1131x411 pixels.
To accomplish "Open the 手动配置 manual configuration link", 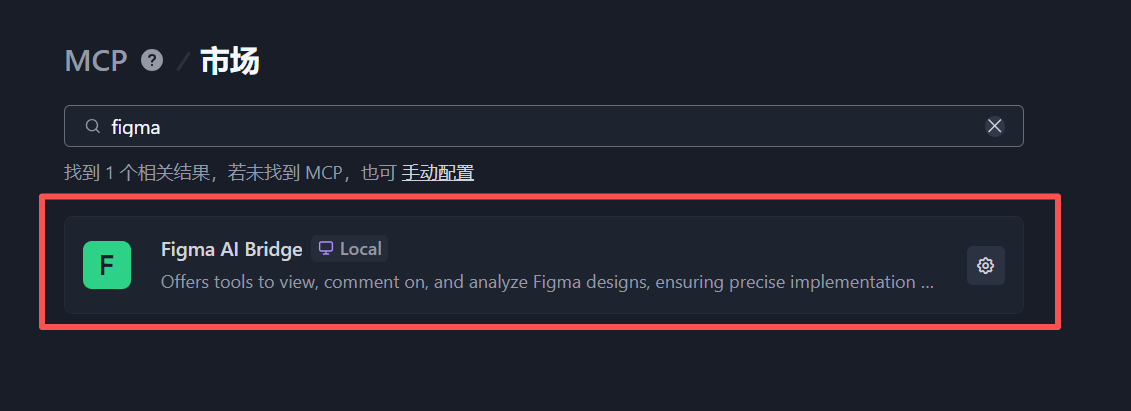I will [x=437, y=173].
